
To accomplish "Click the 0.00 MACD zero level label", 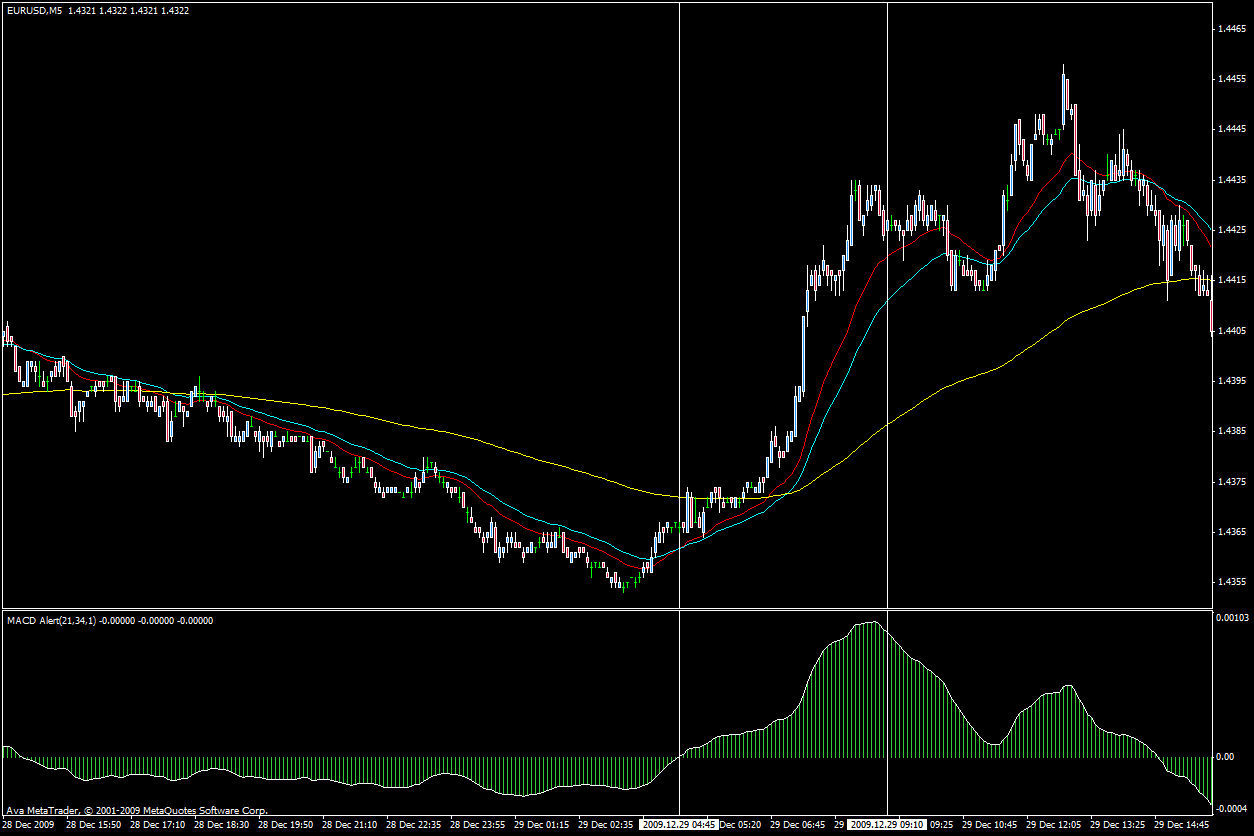I will tap(1226, 757).
